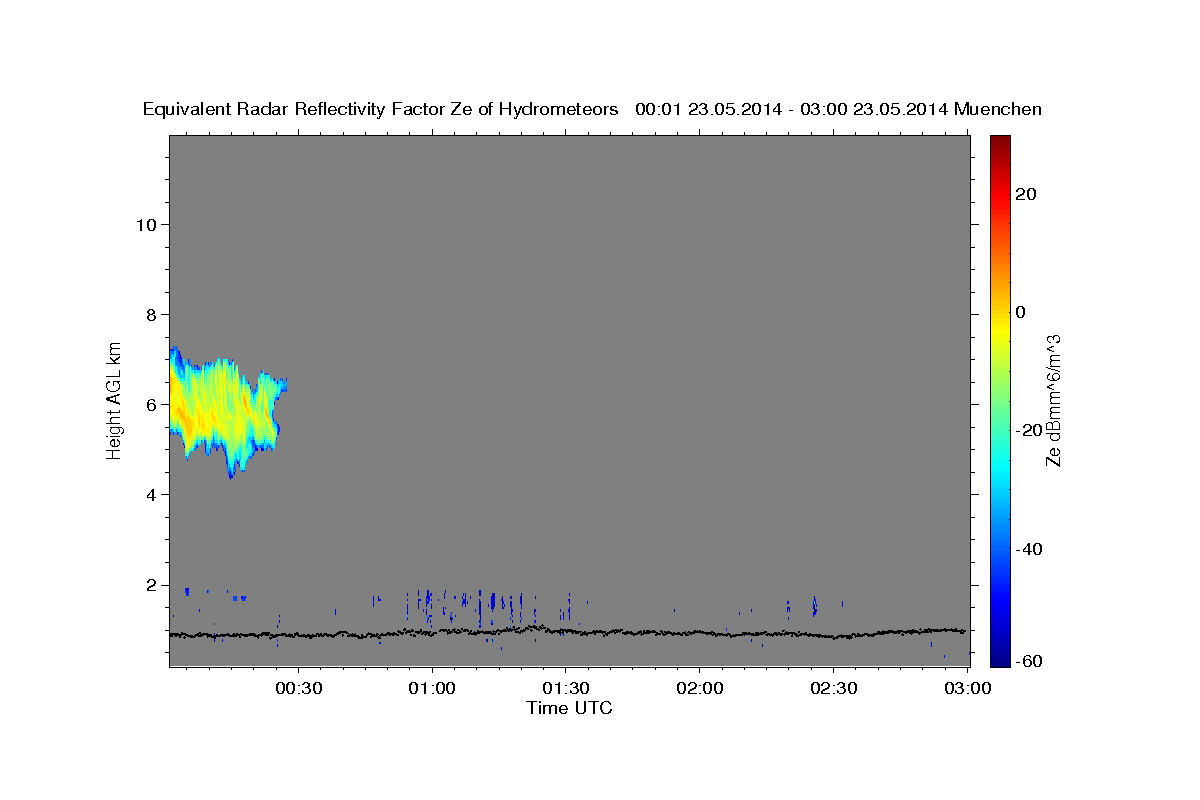
Task: Click the "Muenchen" station name in the title
Action: pyautogui.click(x=999, y=110)
